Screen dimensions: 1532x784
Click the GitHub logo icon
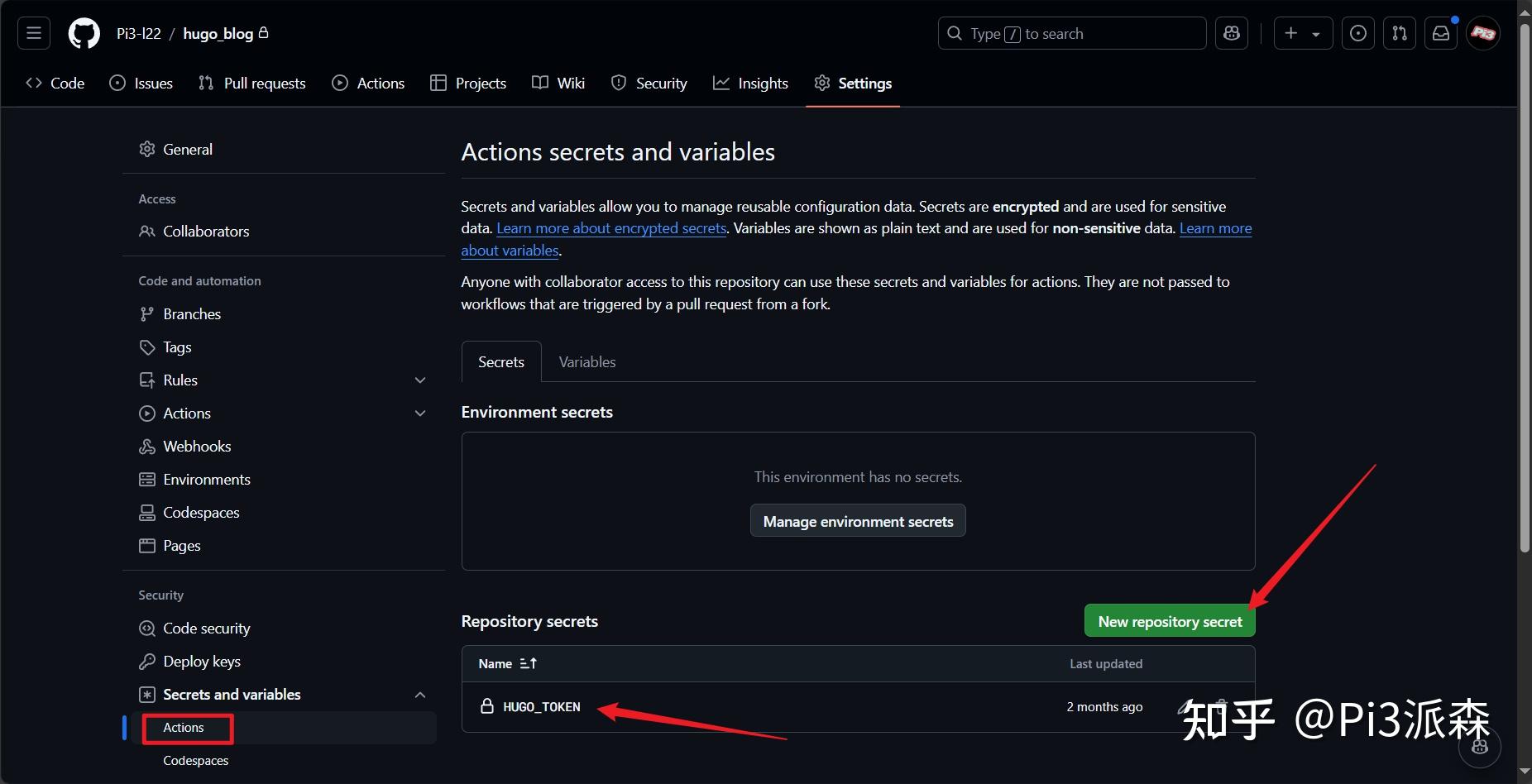tap(84, 33)
